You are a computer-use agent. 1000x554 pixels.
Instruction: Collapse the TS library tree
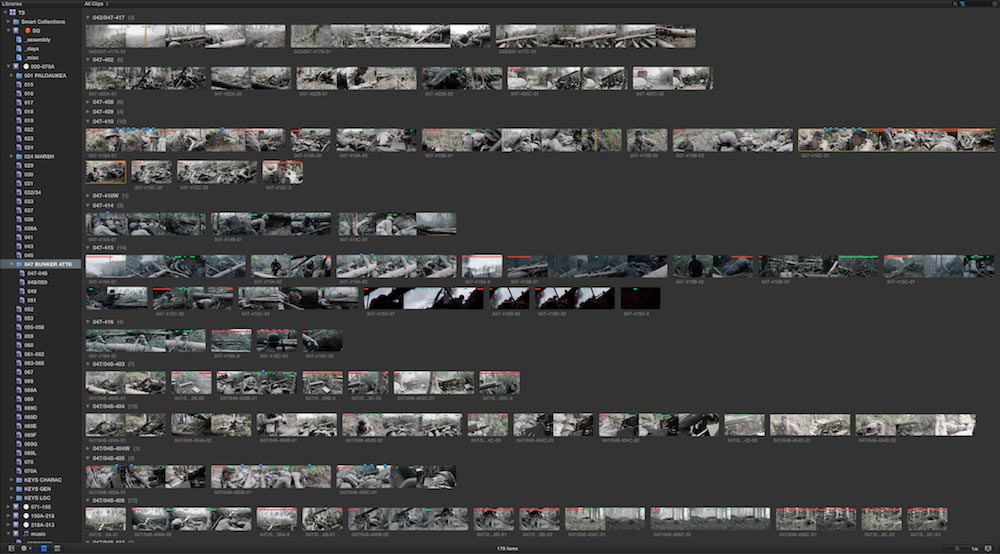[x=5, y=12]
